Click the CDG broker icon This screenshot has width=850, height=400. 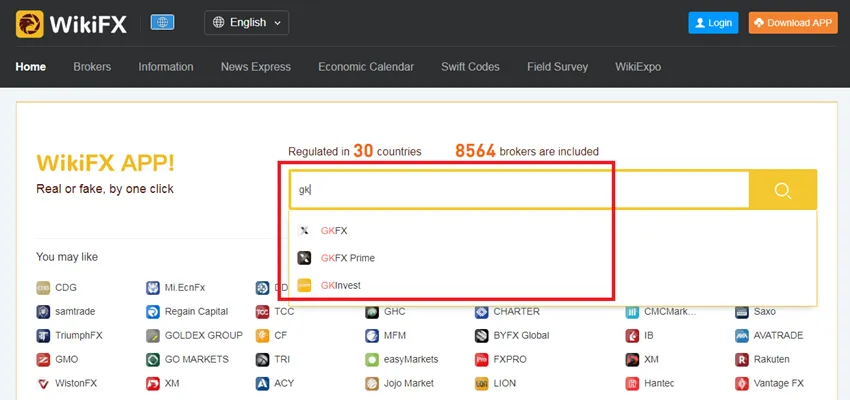43,288
